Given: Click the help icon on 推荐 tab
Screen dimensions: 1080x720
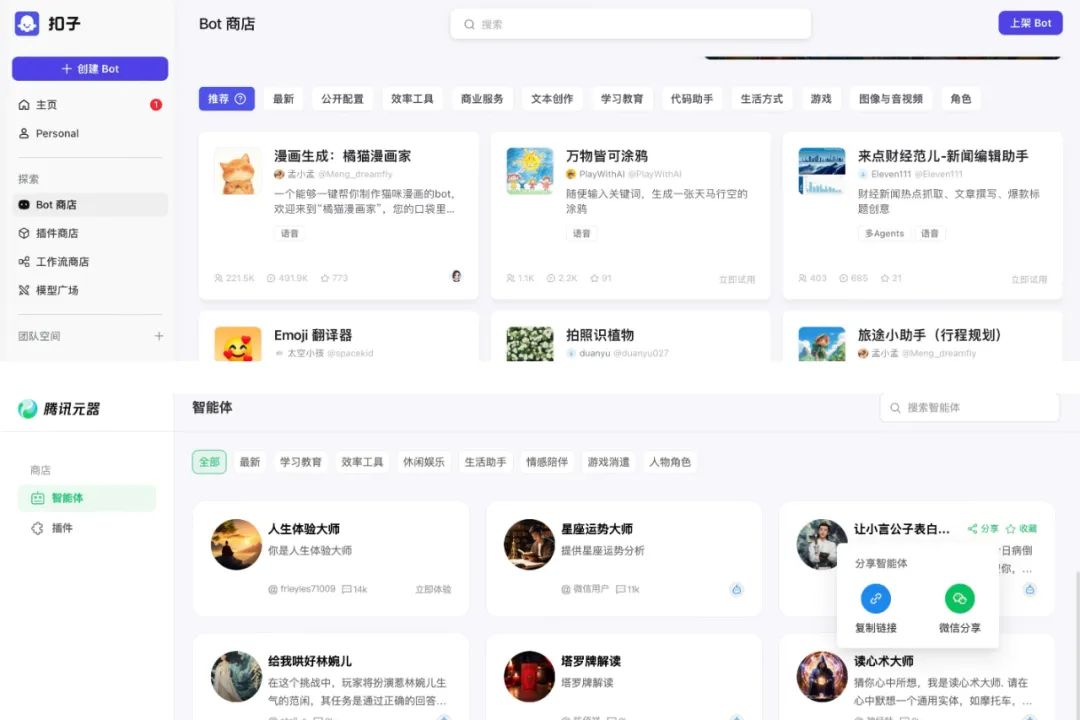Looking at the screenshot, I should tap(240, 99).
